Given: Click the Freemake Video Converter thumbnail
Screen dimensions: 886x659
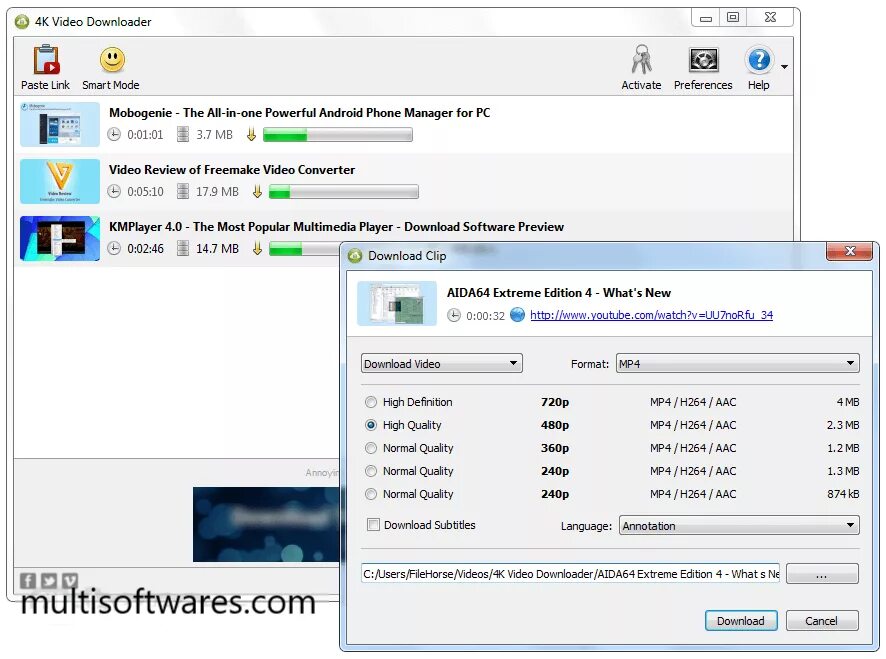Looking at the screenshot, I should point(60,181).
